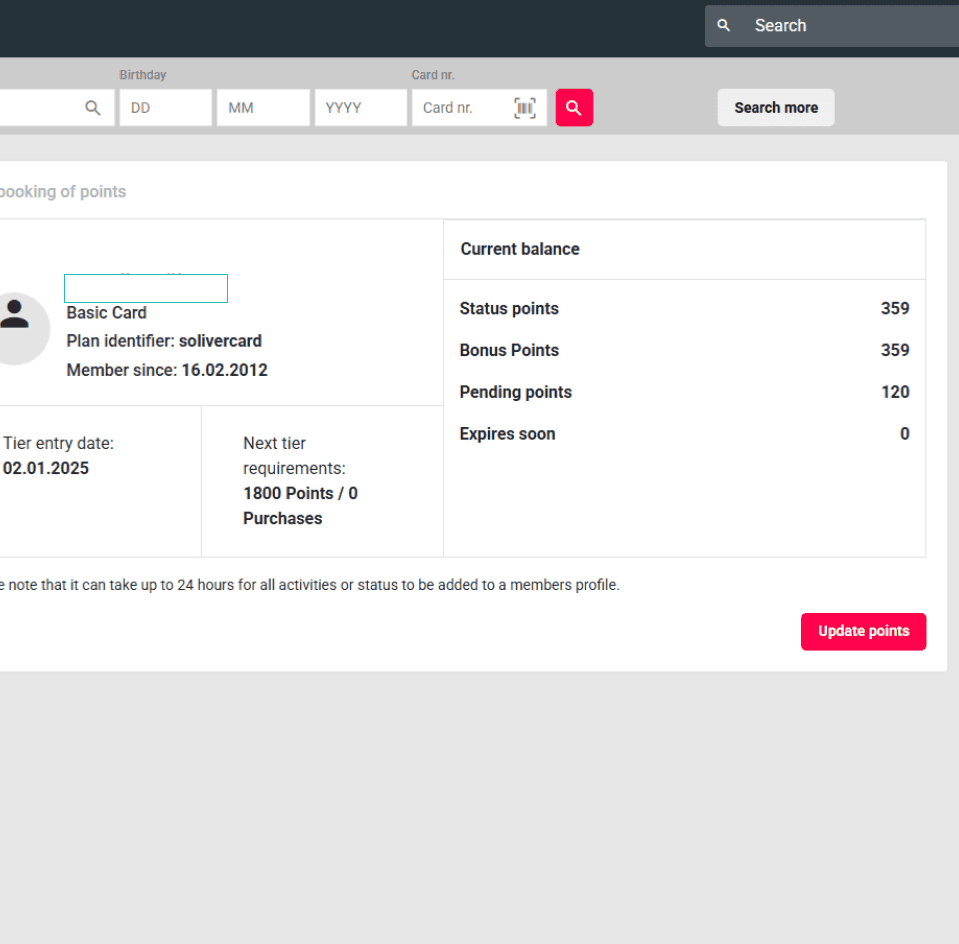
Task: Click the Pending points label
Action: coord(515,392)
